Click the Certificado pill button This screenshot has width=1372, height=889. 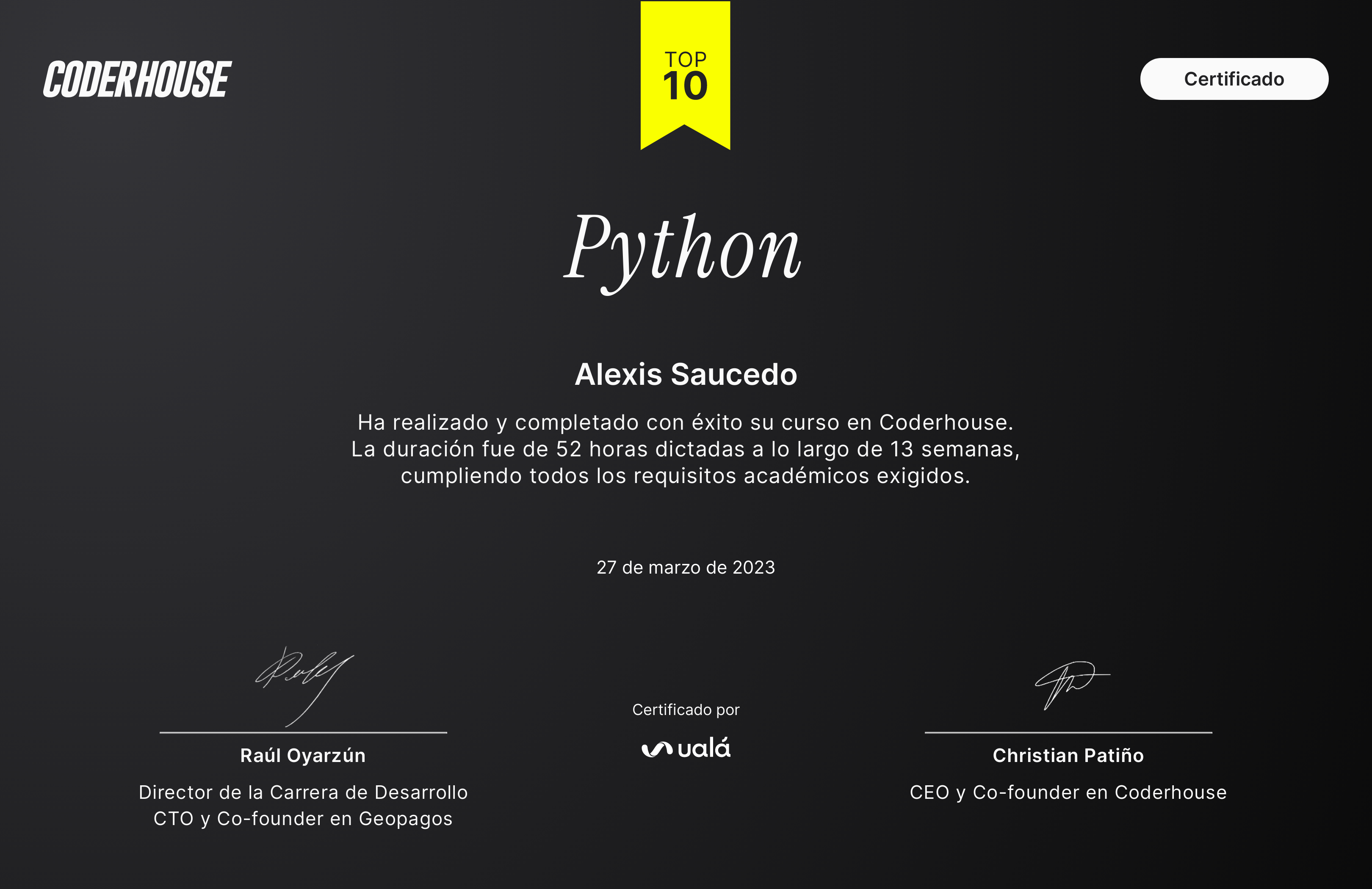(1234, 79)
